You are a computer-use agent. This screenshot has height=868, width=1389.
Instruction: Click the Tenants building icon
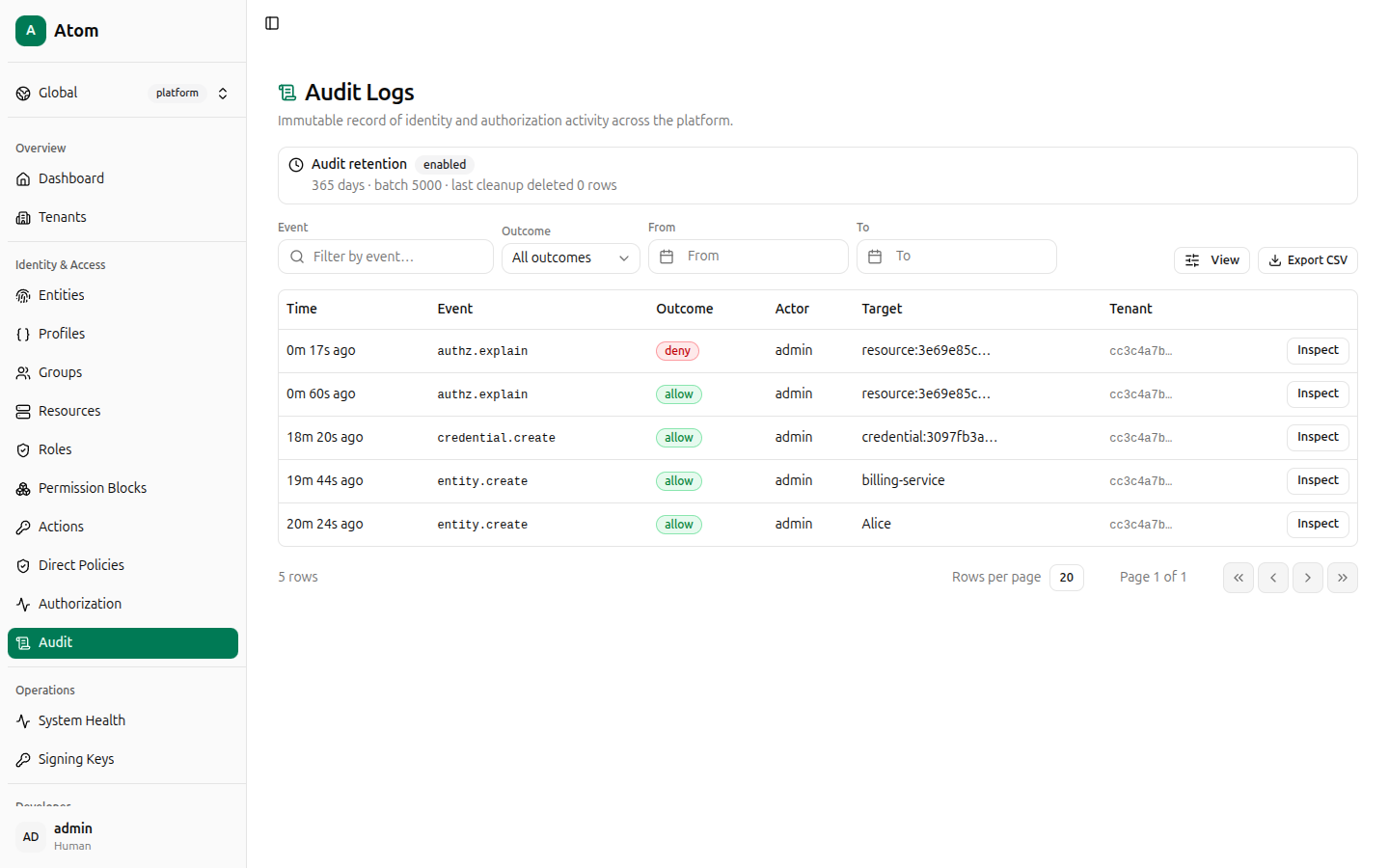point(23,218)
